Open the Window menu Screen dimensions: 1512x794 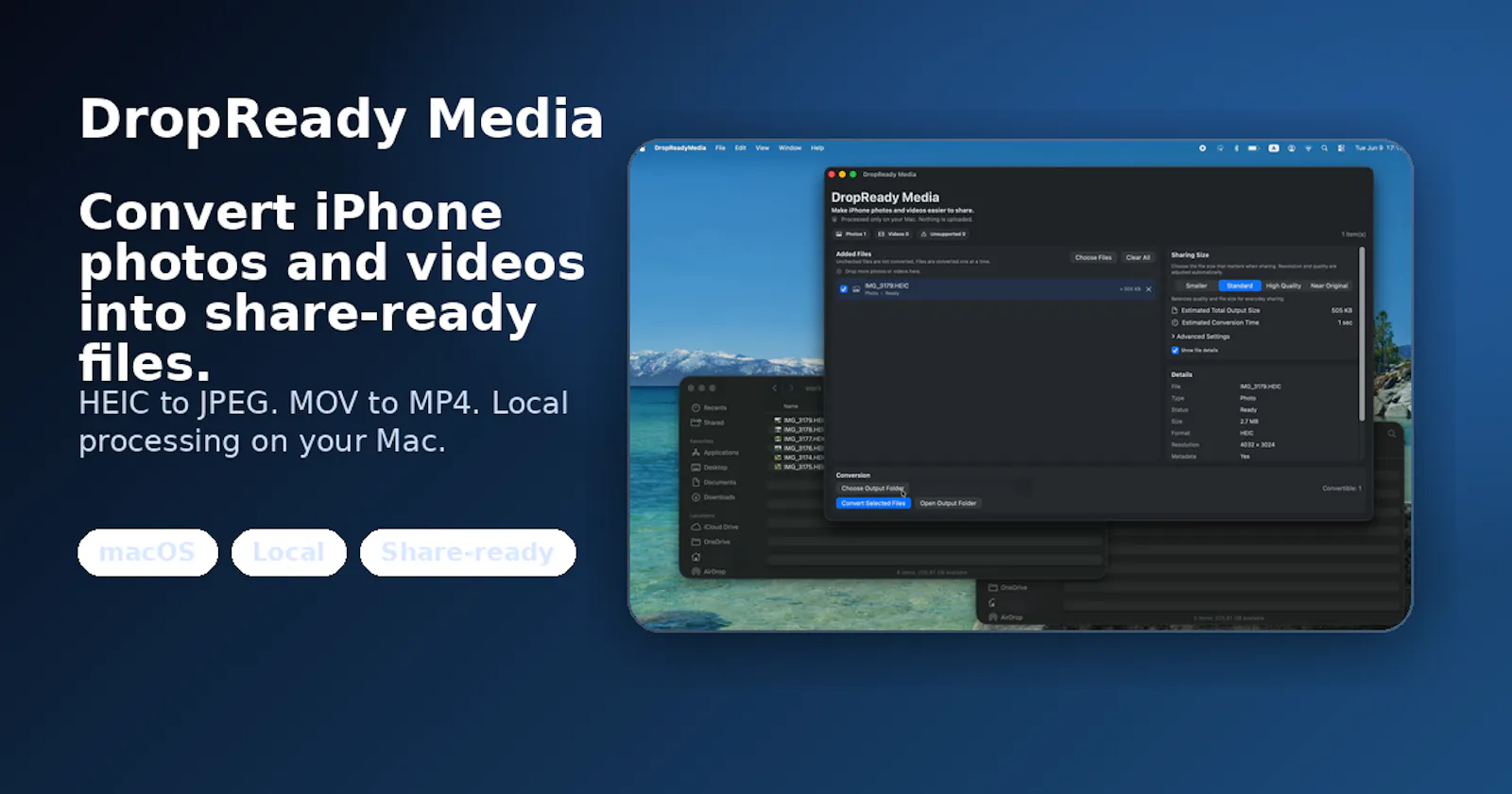(x=790, y=147)
